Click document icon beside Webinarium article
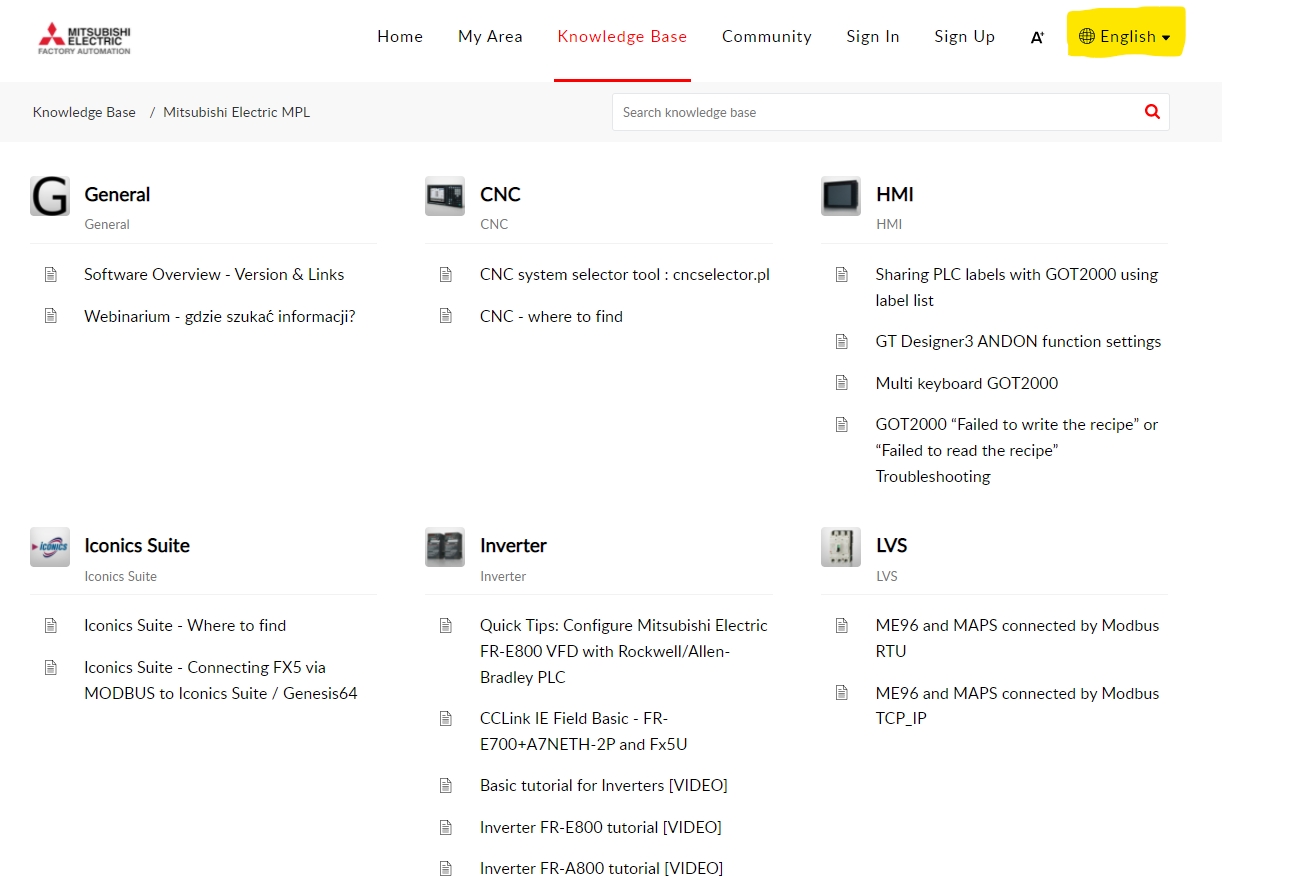The height and width of the screenshot is (888, 1312). (51, 316)
